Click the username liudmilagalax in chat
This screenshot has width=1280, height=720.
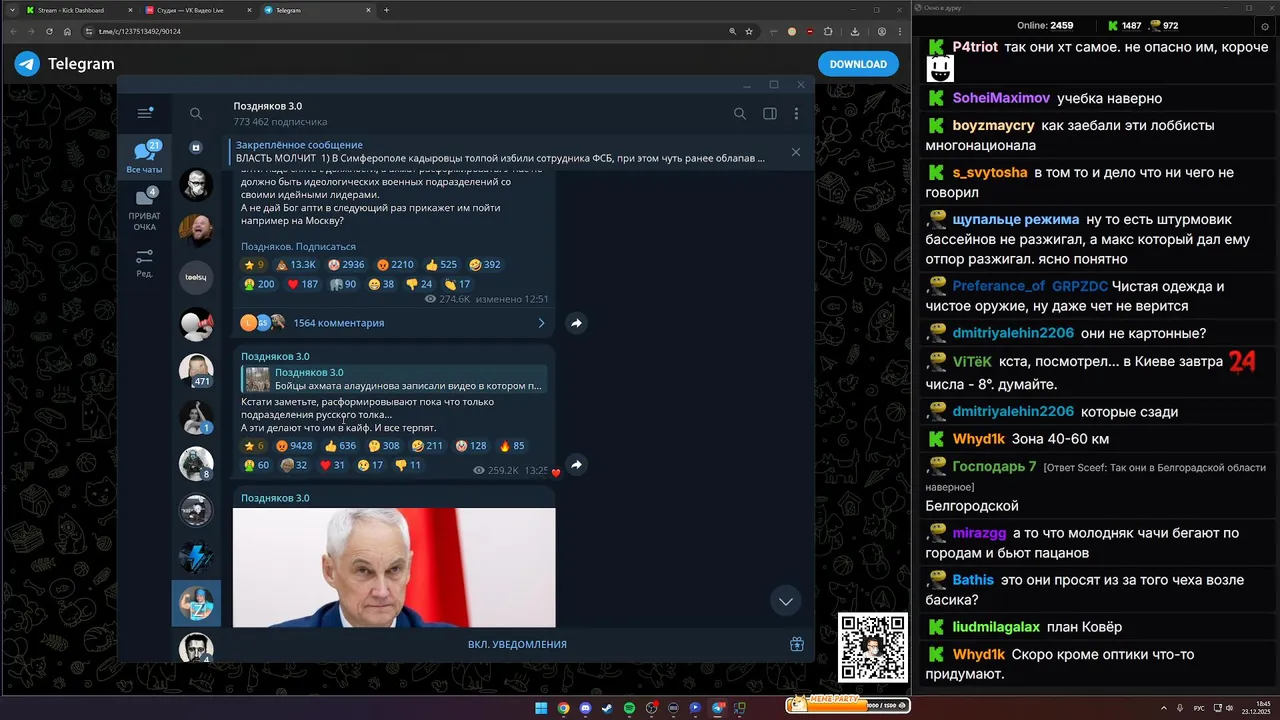pos(996,627)
